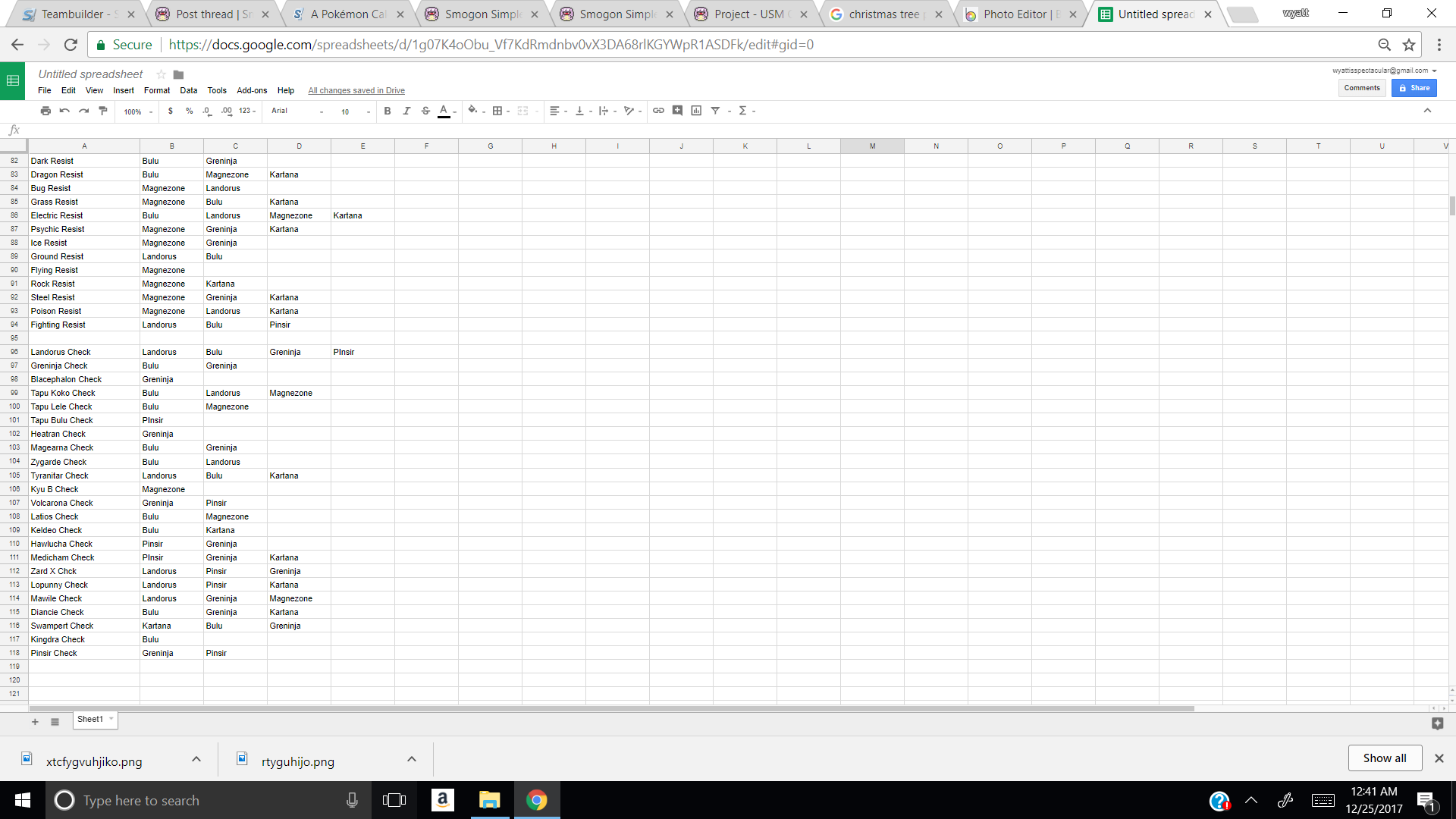Open the Add-ons menu
The width and height of the screenshot is (1456, 819).
pos(252,90)
